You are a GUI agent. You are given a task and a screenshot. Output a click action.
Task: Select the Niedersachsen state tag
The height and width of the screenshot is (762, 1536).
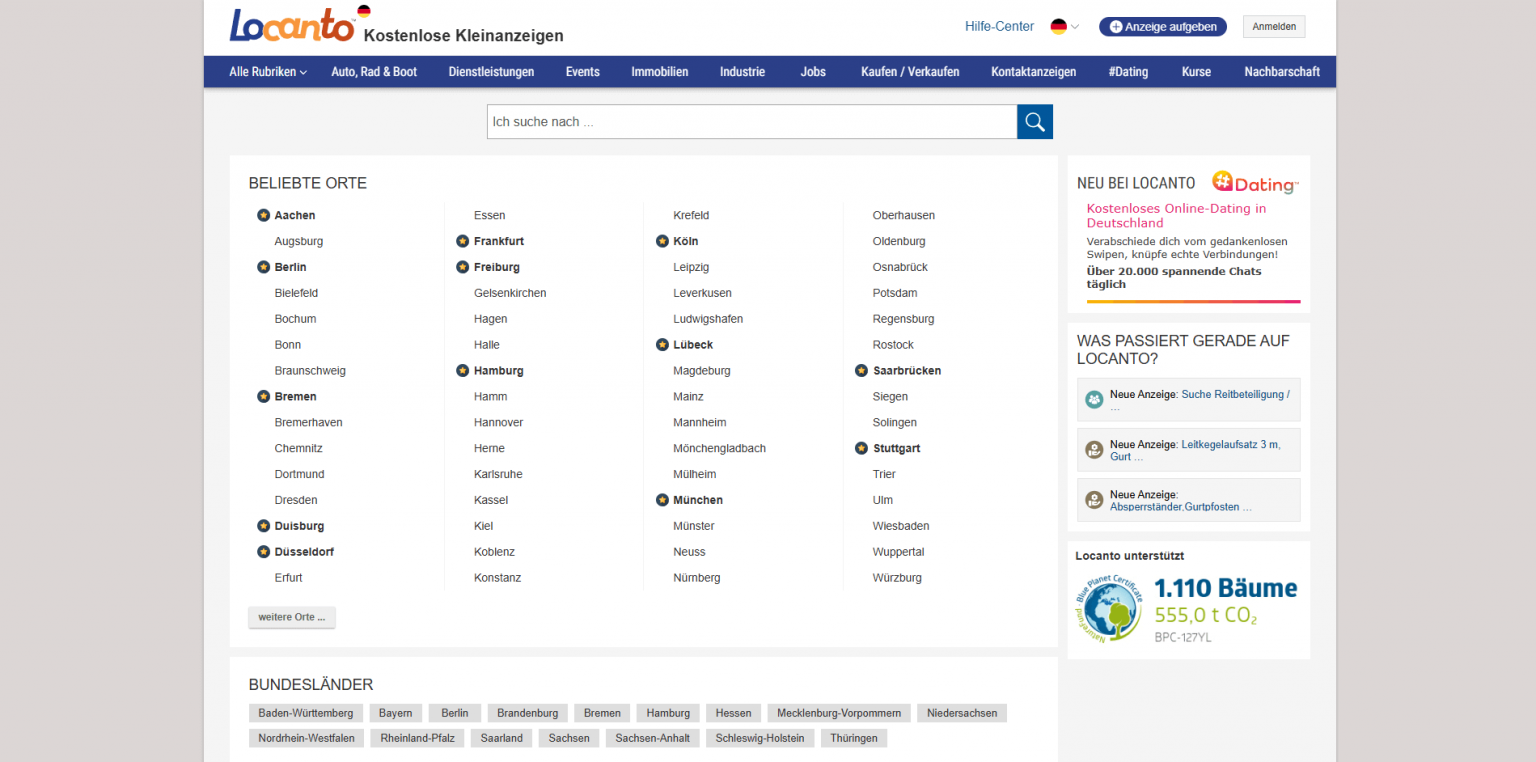pos(962,713)
